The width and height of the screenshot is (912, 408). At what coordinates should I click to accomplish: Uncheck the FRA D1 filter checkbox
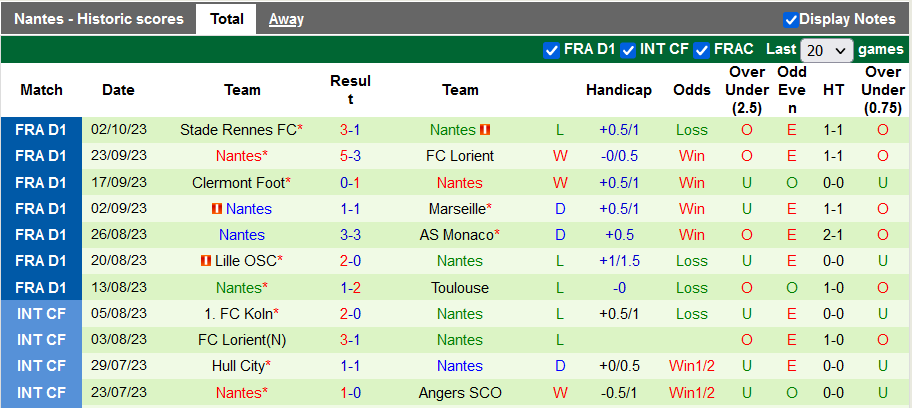pyautogui.click(x=551, y=50)
